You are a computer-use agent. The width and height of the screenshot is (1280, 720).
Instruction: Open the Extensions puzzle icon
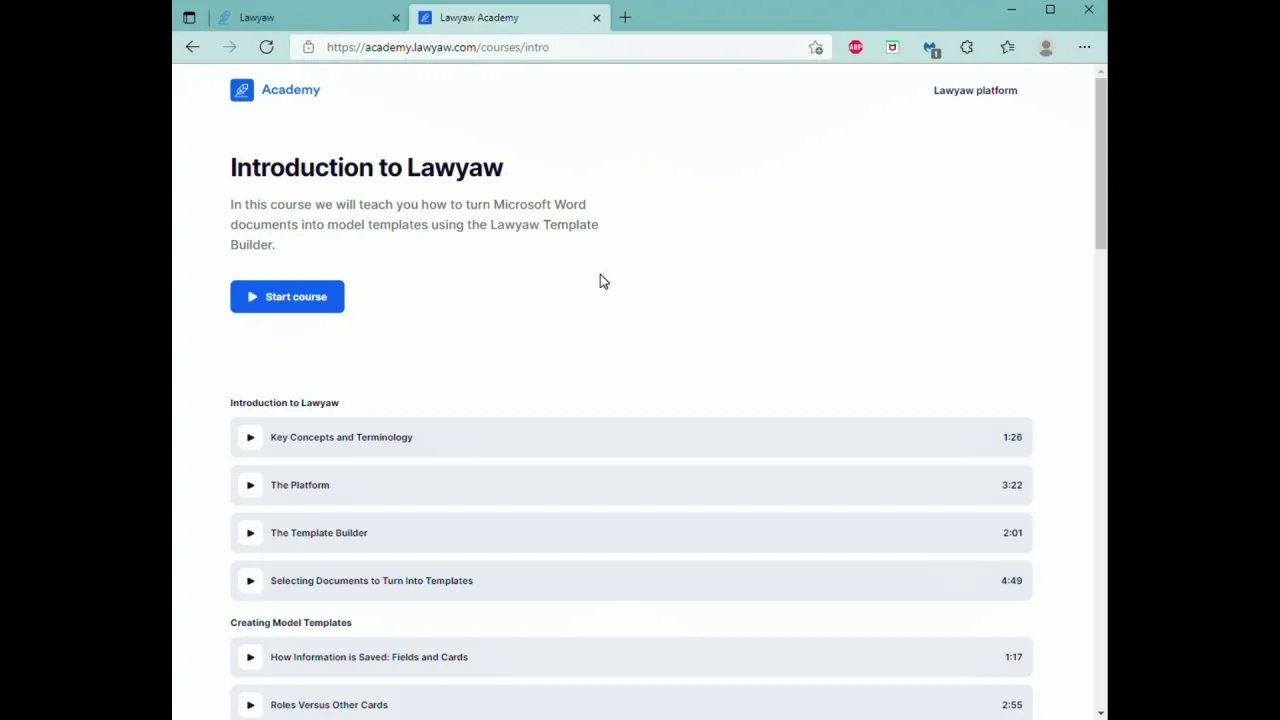pos(967,47)
